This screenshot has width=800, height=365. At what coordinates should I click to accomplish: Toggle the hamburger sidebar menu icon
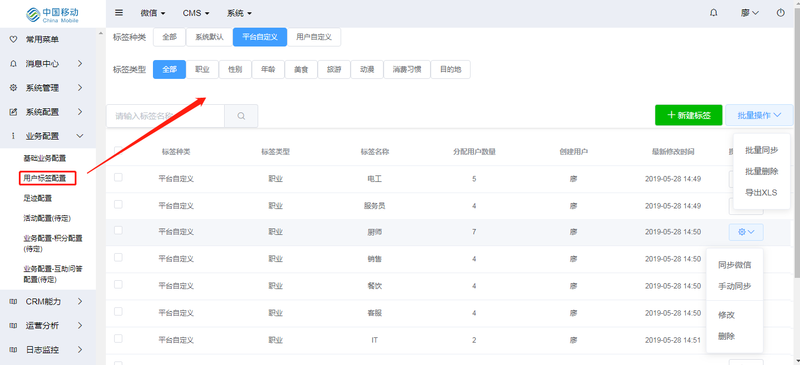coord(119,13)
